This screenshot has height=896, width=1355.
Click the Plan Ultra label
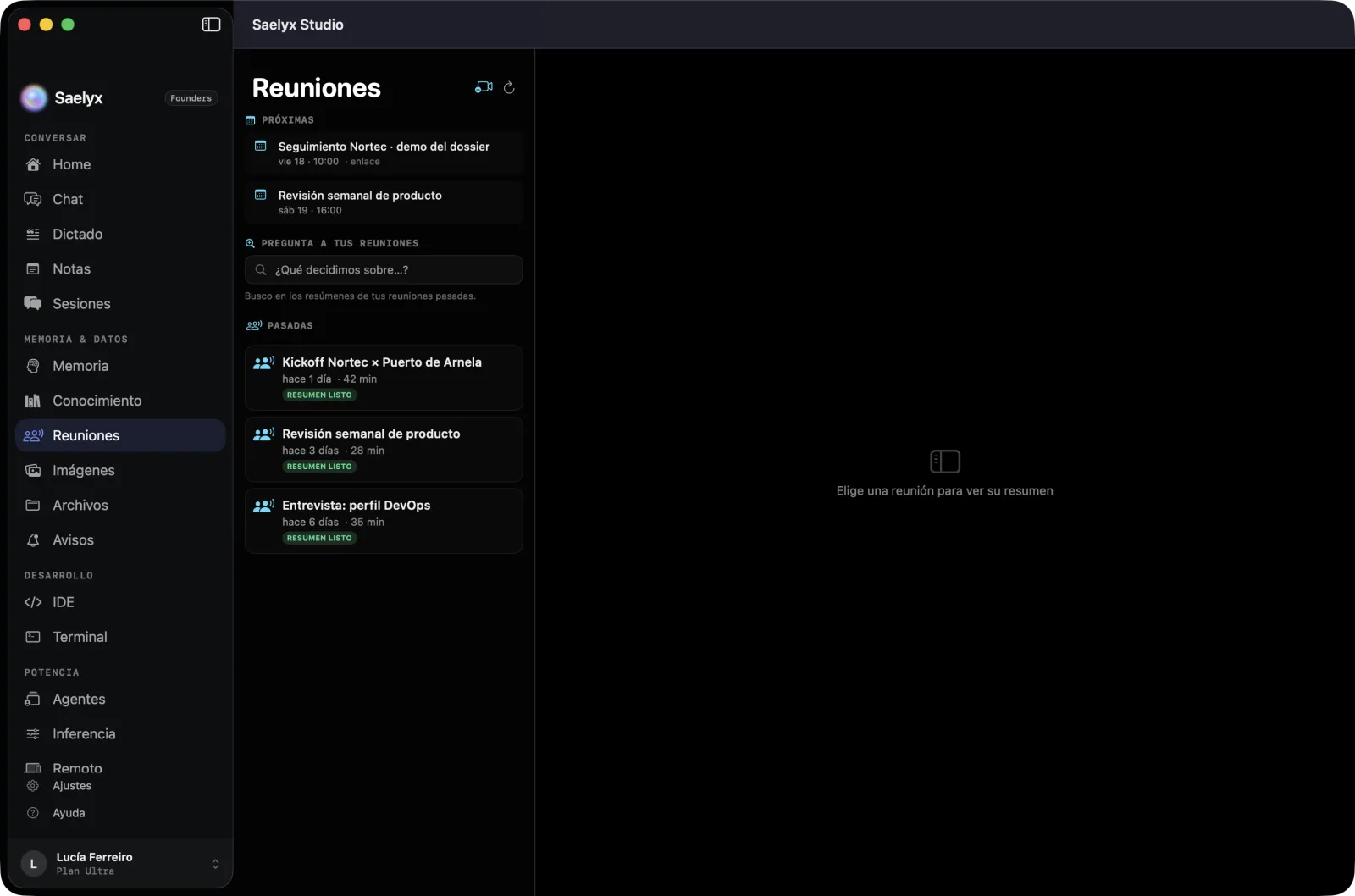click(x=86, y=871)
